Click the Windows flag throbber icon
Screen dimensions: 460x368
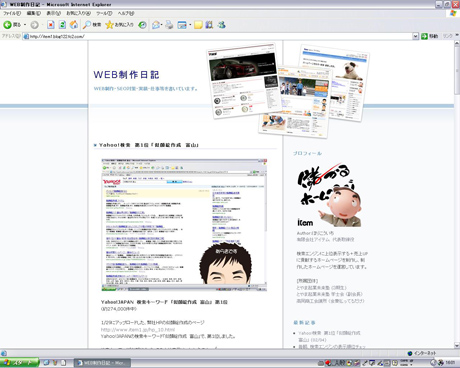click(453, 13)
